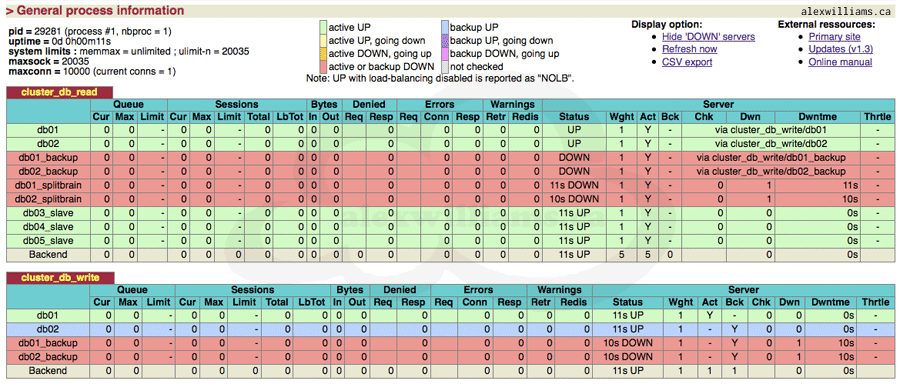Click '11s UP' status of db05_slave

tap(574, 241)
